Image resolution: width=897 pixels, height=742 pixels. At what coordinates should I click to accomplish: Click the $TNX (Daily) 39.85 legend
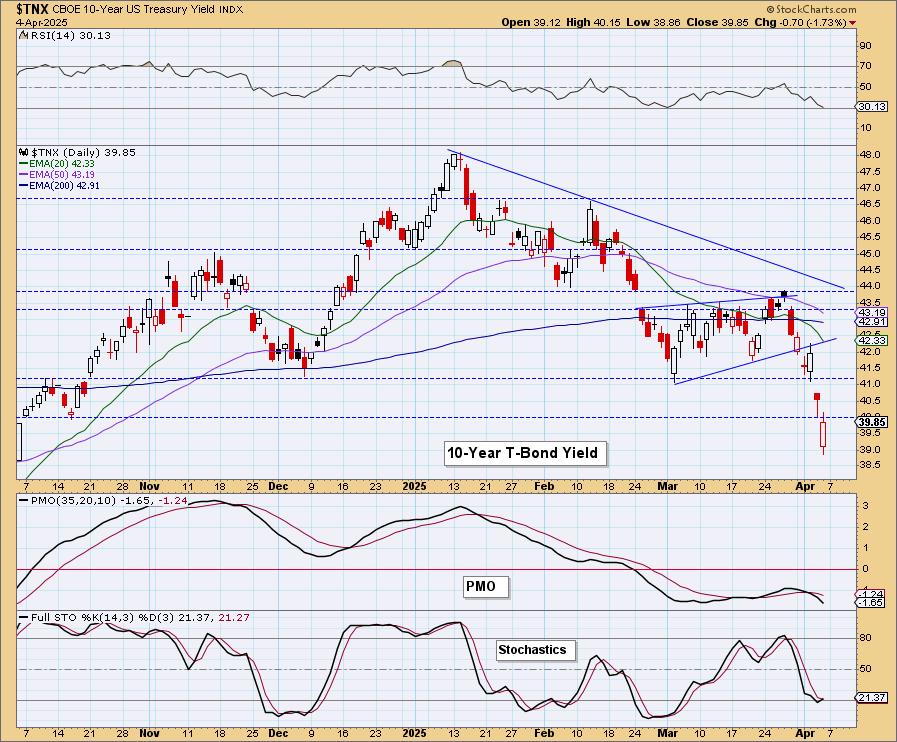pyautogui.click(x=83, y=153)
